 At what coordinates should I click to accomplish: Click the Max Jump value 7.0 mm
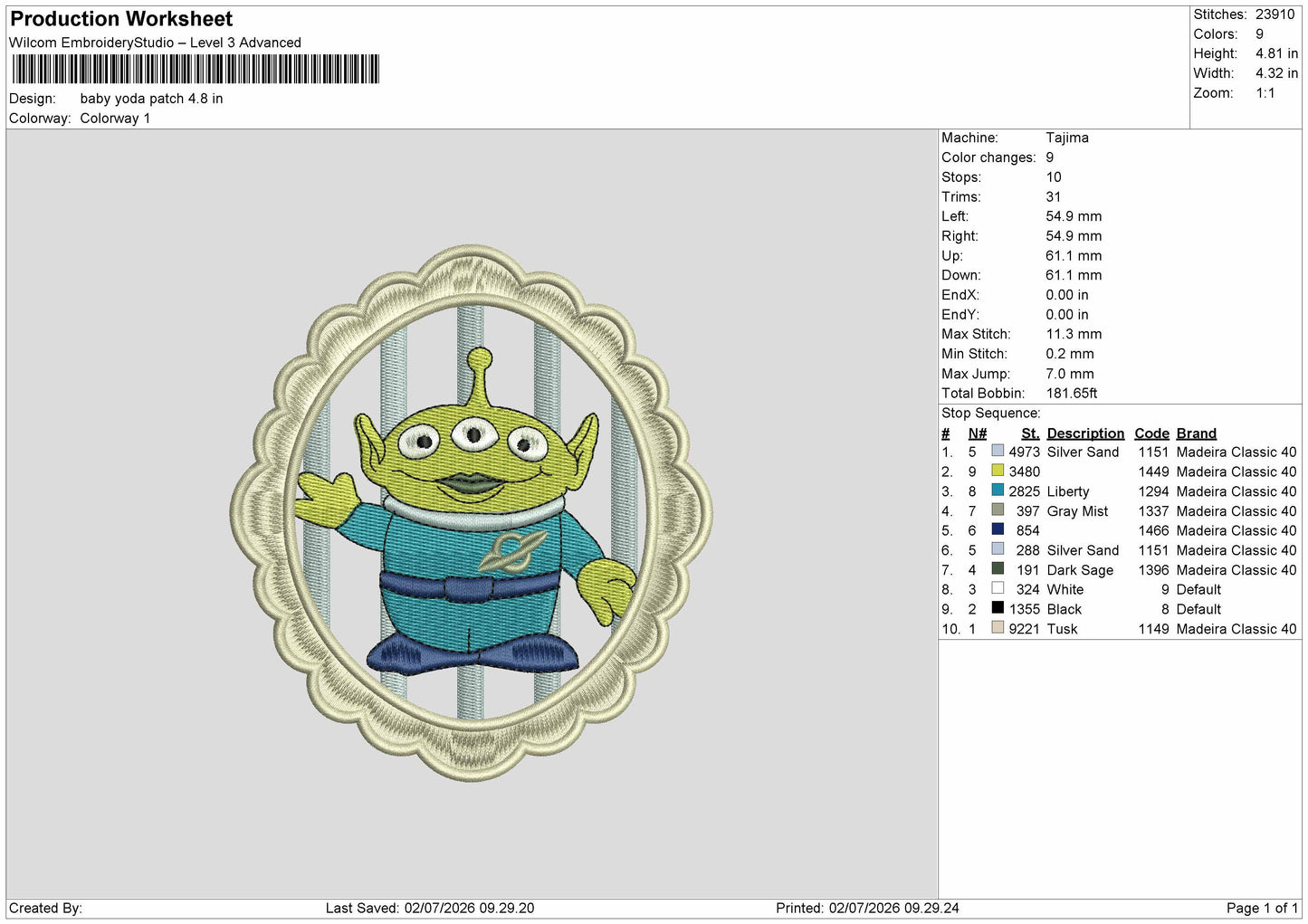(1070, 374)
